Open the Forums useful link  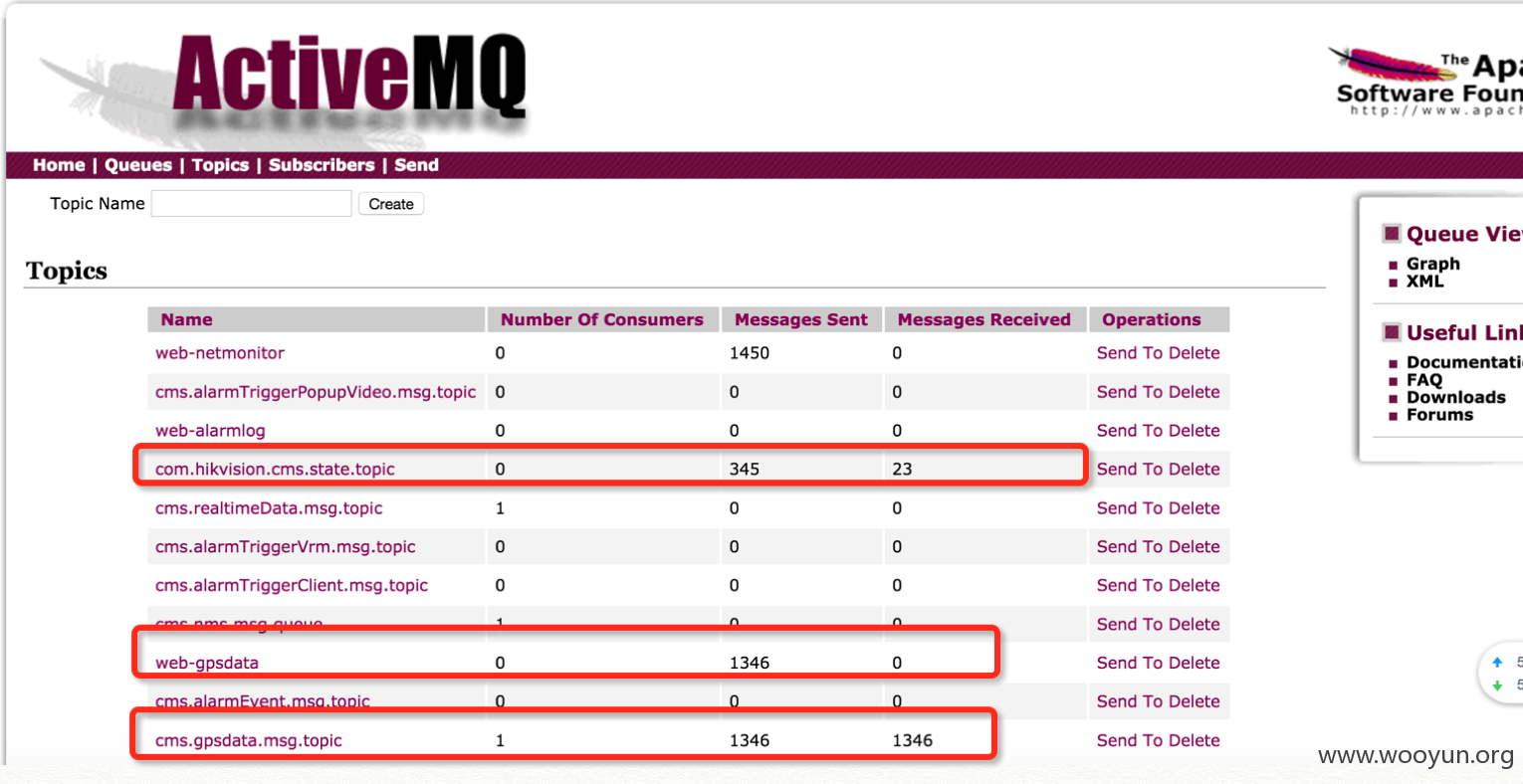1439,416
